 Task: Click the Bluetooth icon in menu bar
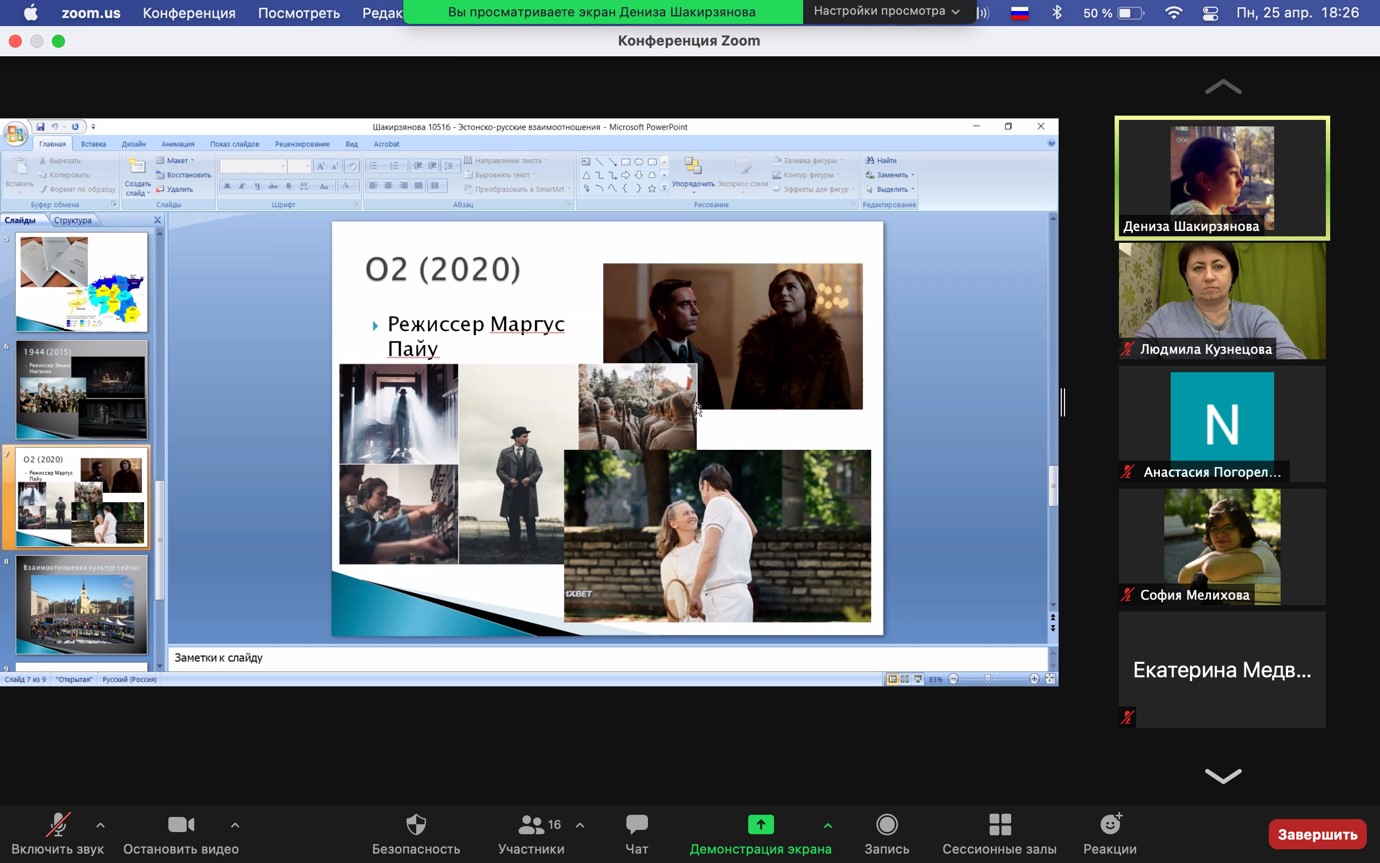(1057, 13)
